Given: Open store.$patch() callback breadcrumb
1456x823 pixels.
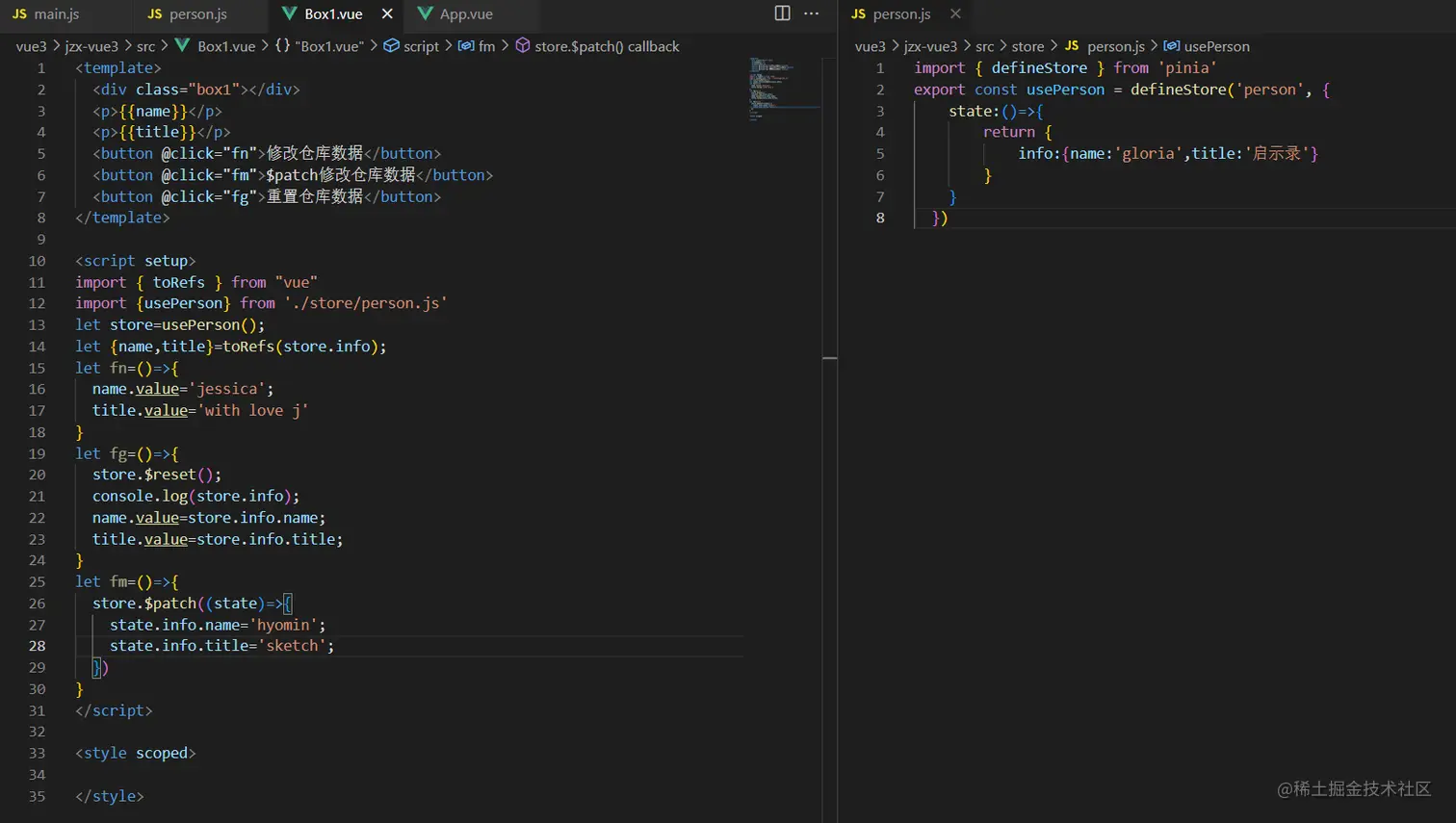Looking at the screenshot, I should coord(607,46).
